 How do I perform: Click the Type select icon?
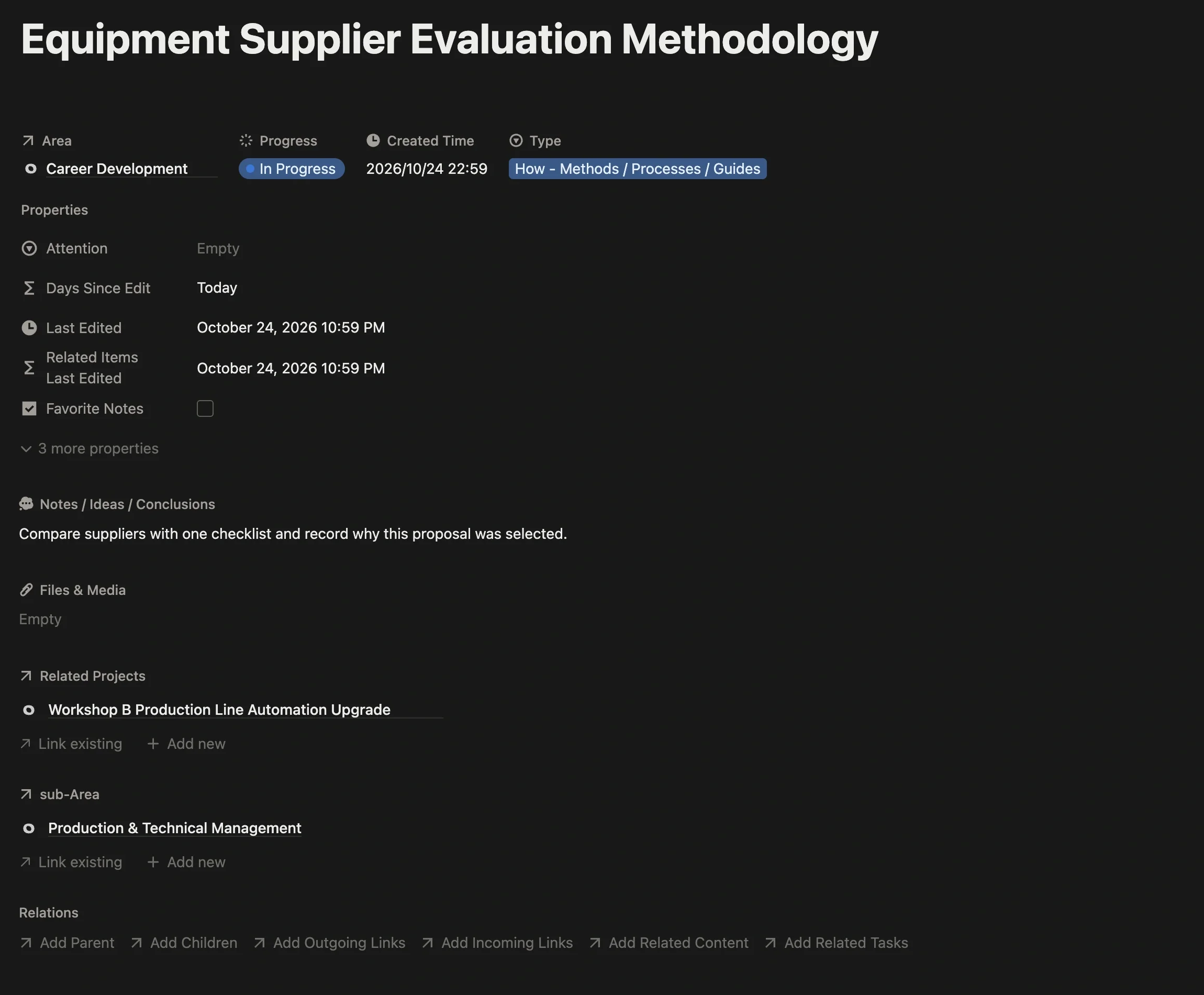pos(516,140)
